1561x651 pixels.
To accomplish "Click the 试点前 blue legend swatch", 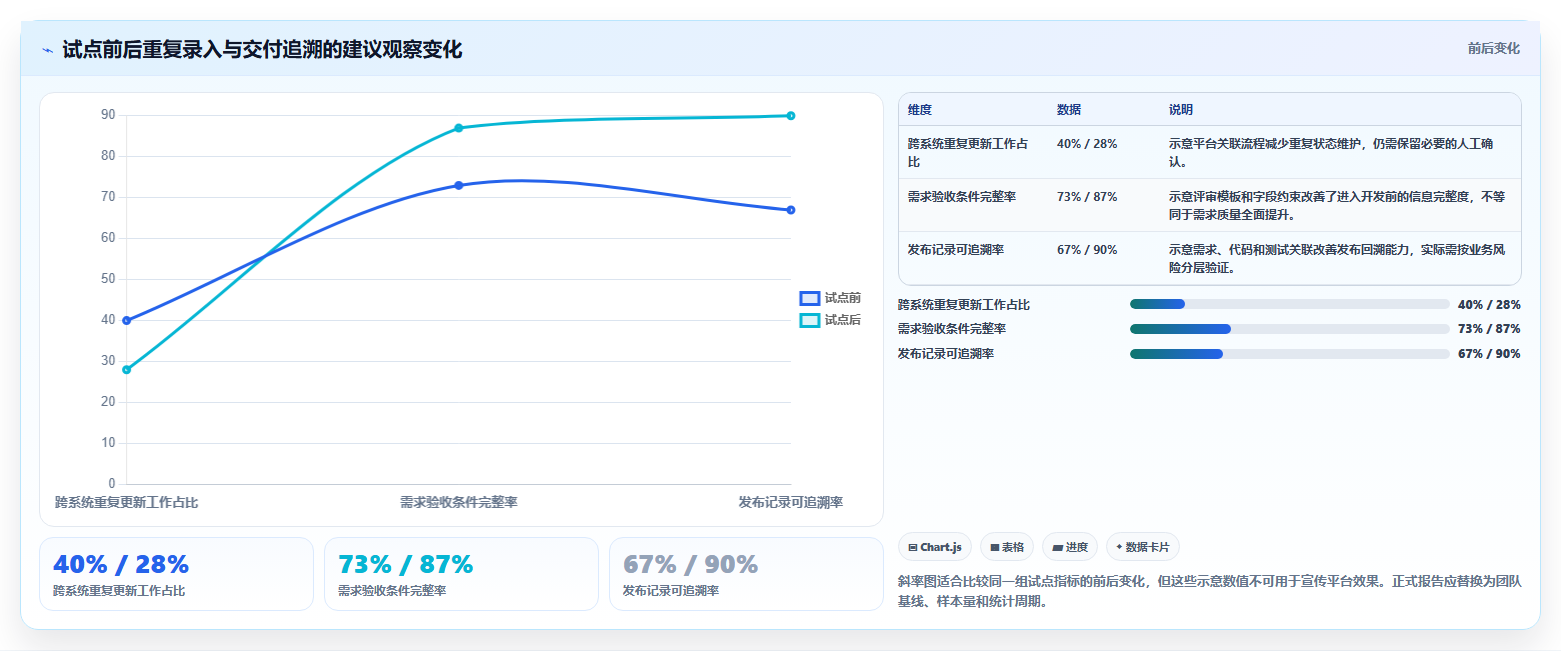I will click(x=810, y=298).
